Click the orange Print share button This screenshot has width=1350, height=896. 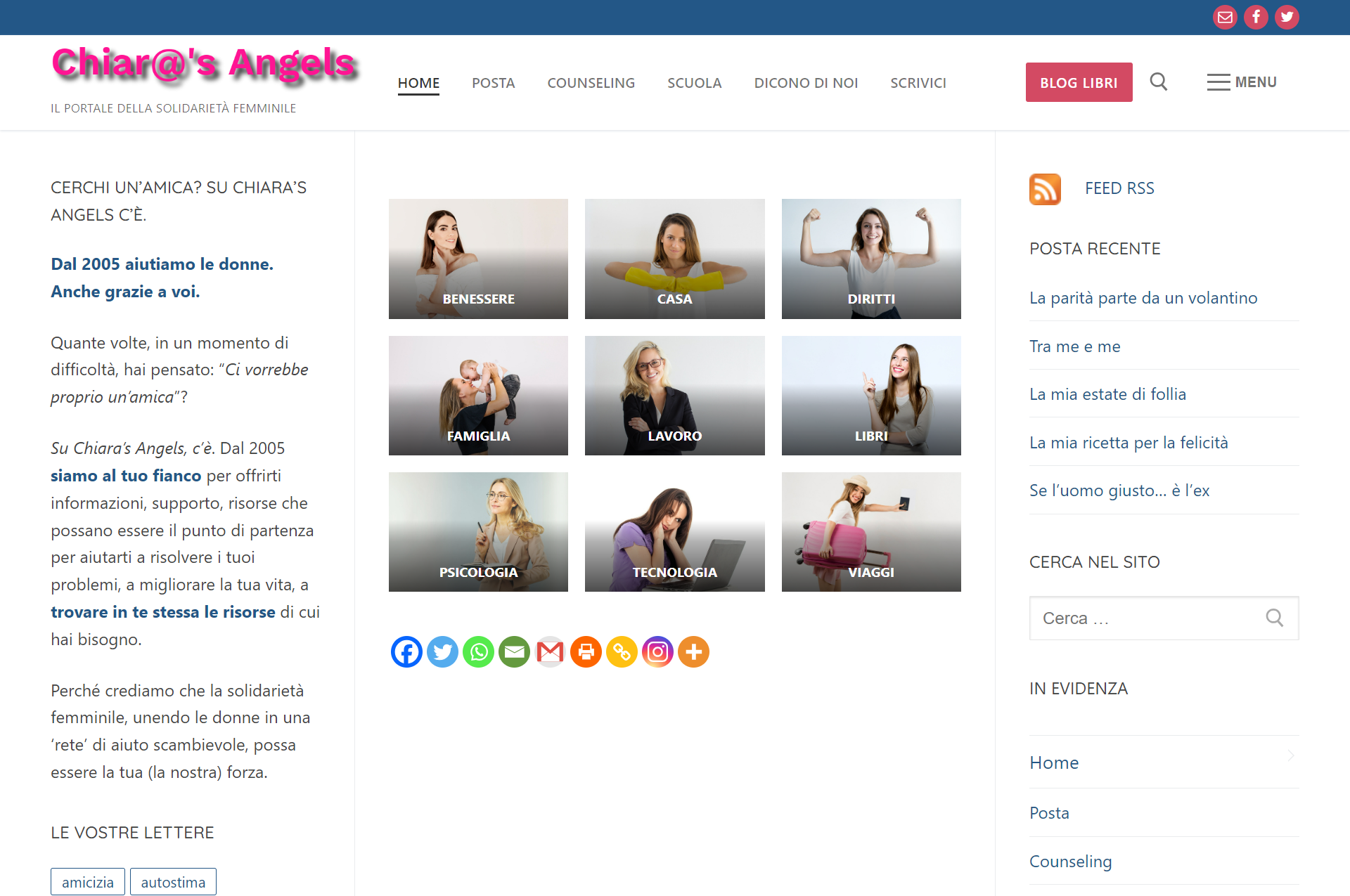pyautogui.click(x=586, y=652)
